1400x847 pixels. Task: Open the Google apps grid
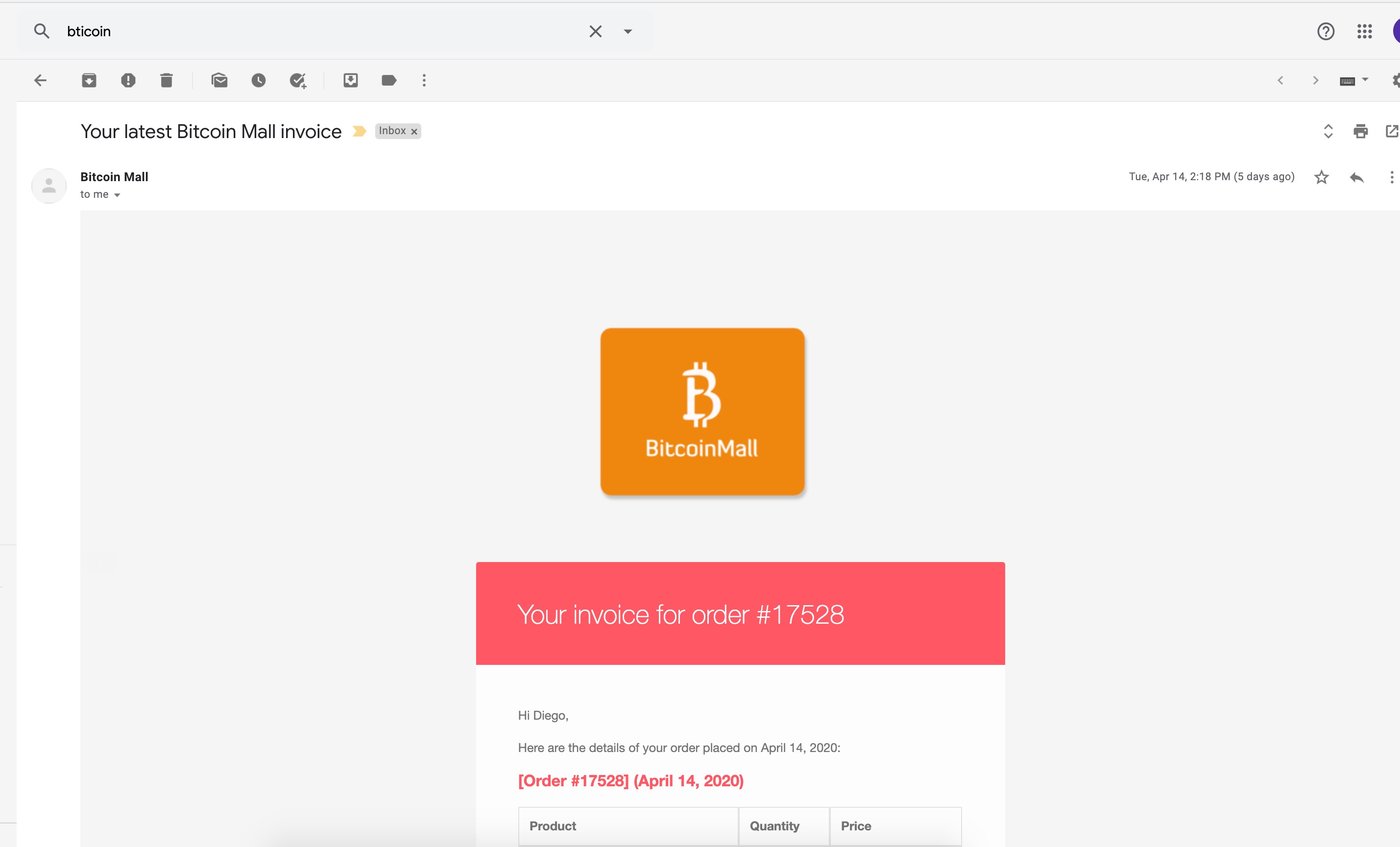click(1365, 31)
